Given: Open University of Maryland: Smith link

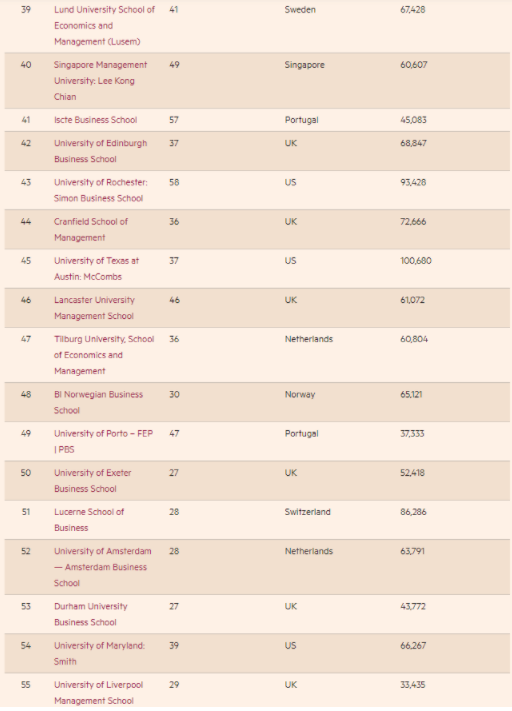Looking at the screenshot, I should pos(99,653).
